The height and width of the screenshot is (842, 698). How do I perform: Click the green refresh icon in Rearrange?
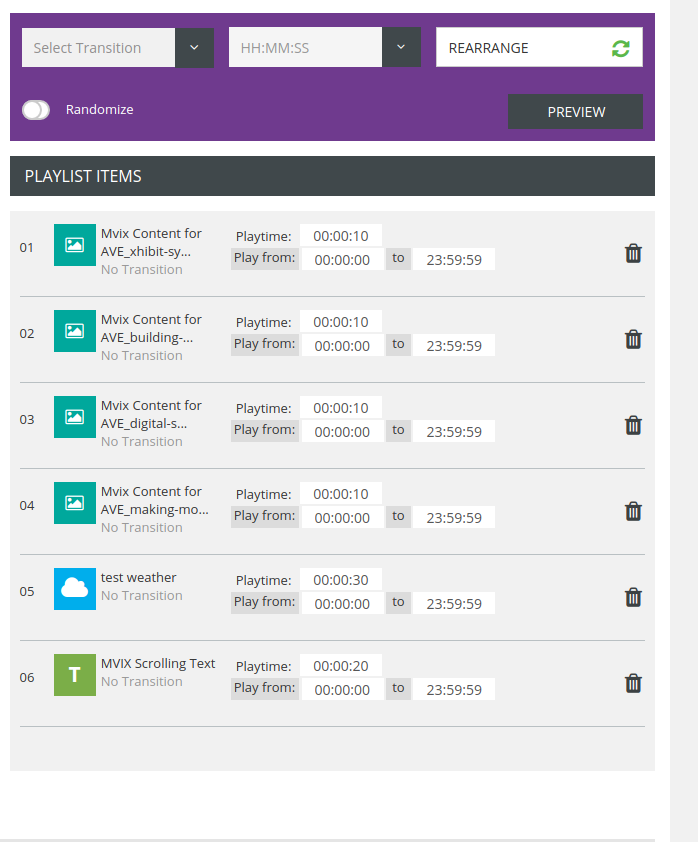[621, 48]
